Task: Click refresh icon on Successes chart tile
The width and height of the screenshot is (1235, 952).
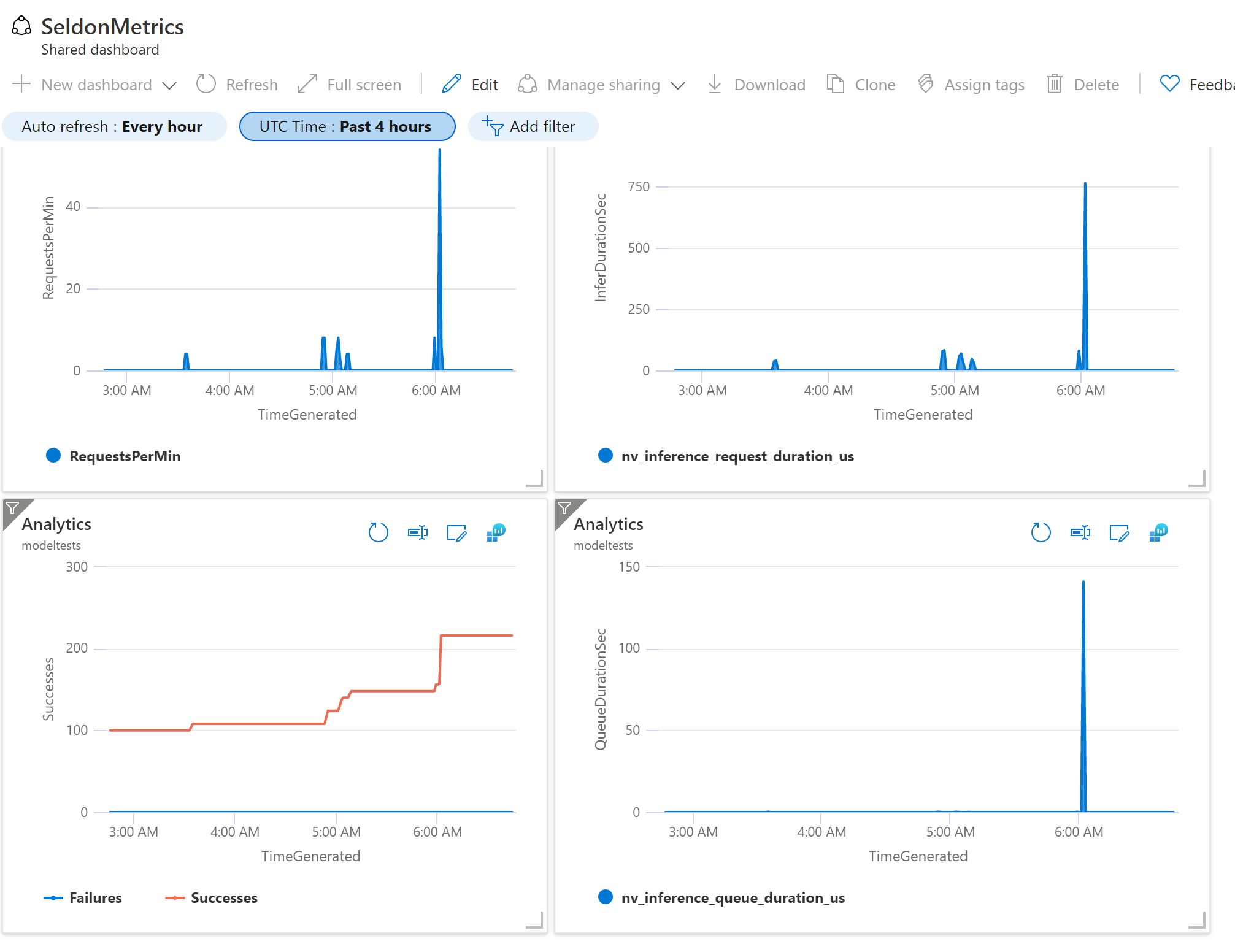Action: click(x=378, y=532)
